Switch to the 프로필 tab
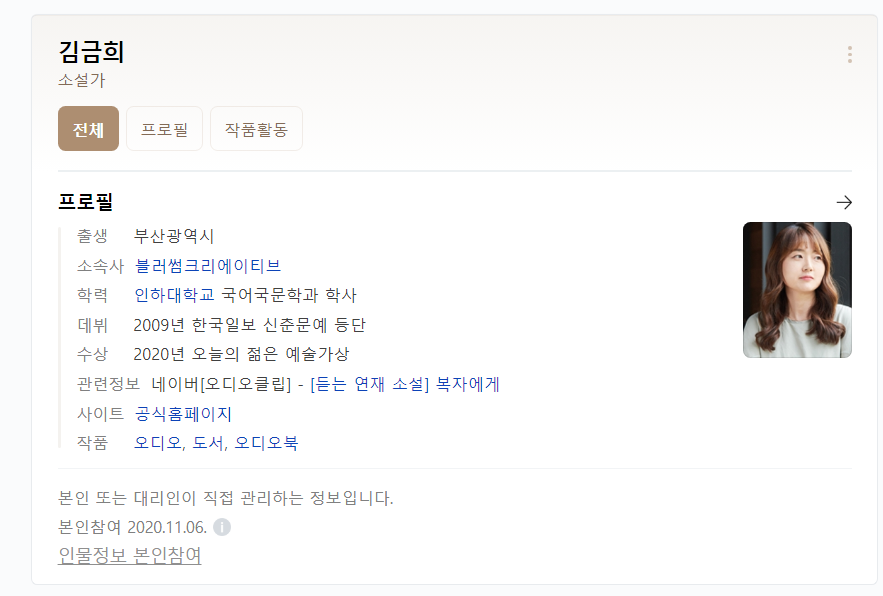This screenshot has height=596, width=883. pyautogui.click(x=164, y=129)
